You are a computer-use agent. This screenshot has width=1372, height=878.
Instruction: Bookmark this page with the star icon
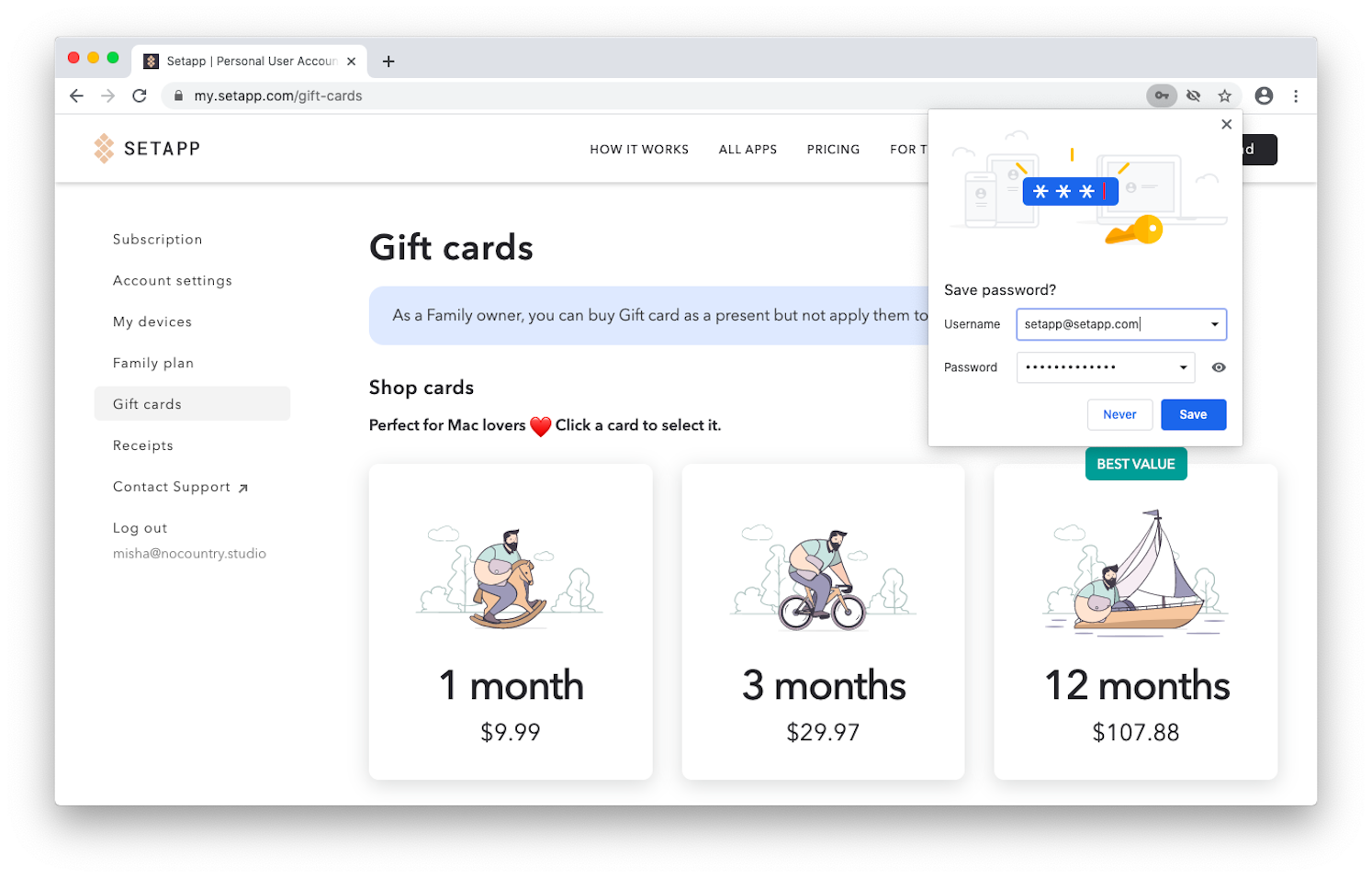click(1224, 96)
